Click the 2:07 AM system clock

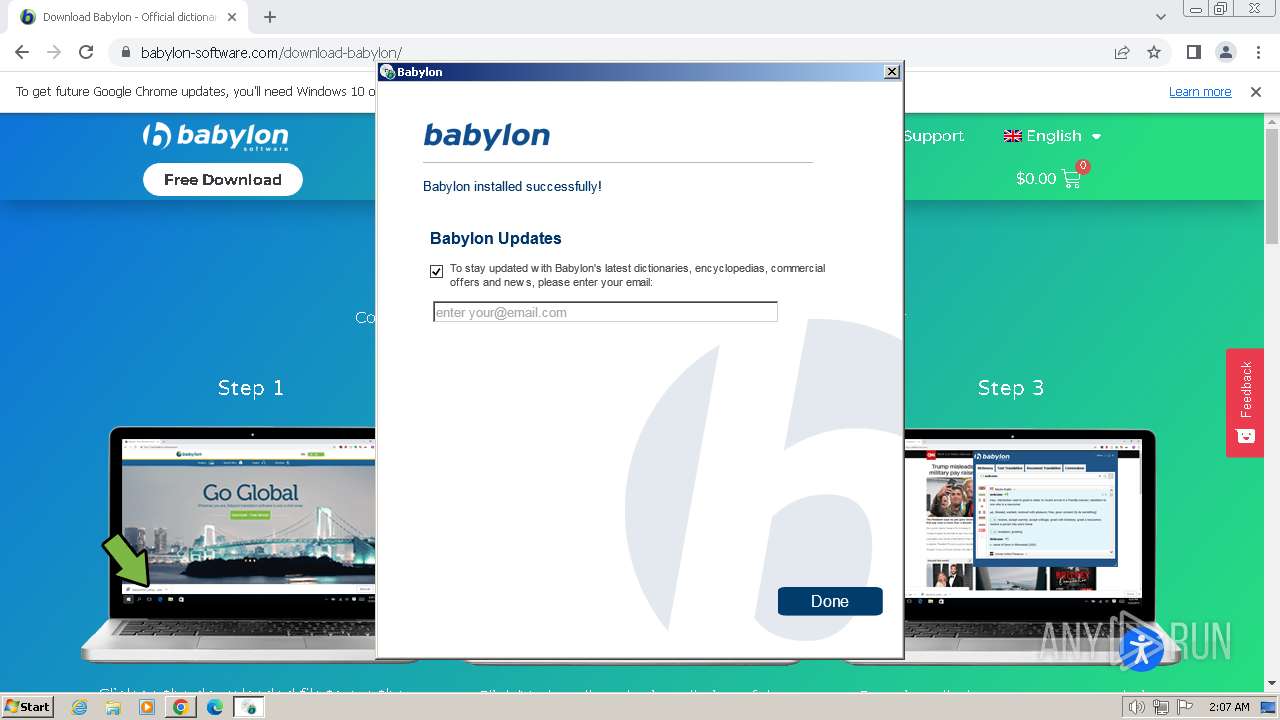pyautogui.click(x=1228, y=707)
